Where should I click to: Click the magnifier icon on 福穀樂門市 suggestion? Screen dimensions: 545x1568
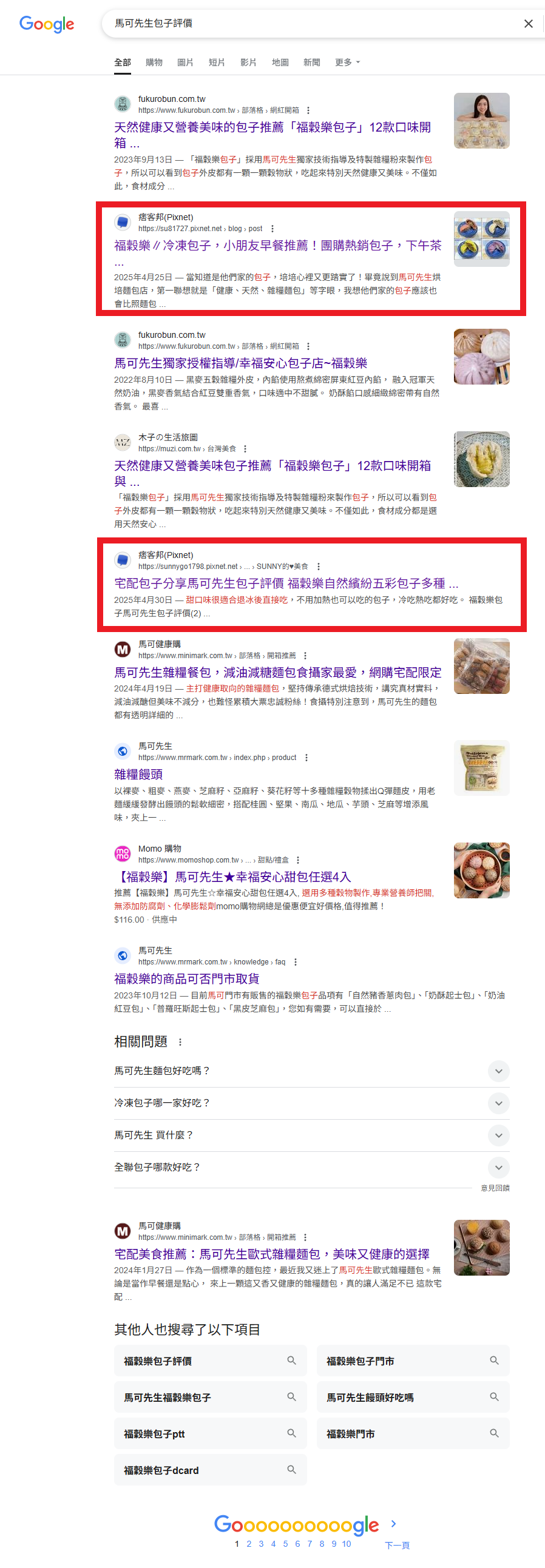[495, 1433]
